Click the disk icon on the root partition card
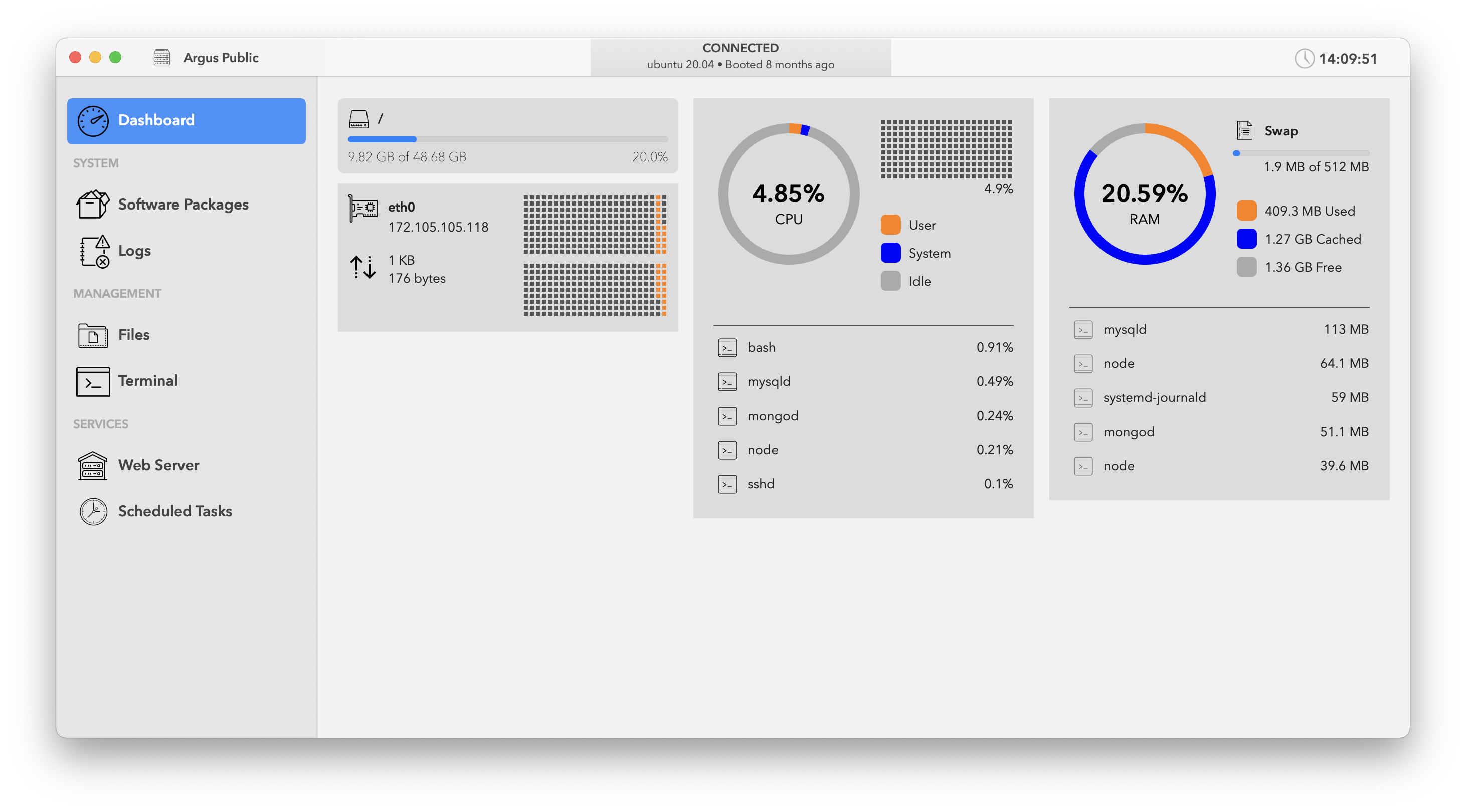The width and height of the screenshot is (1466, 812). pyautogui.click(x=359, y=119)
